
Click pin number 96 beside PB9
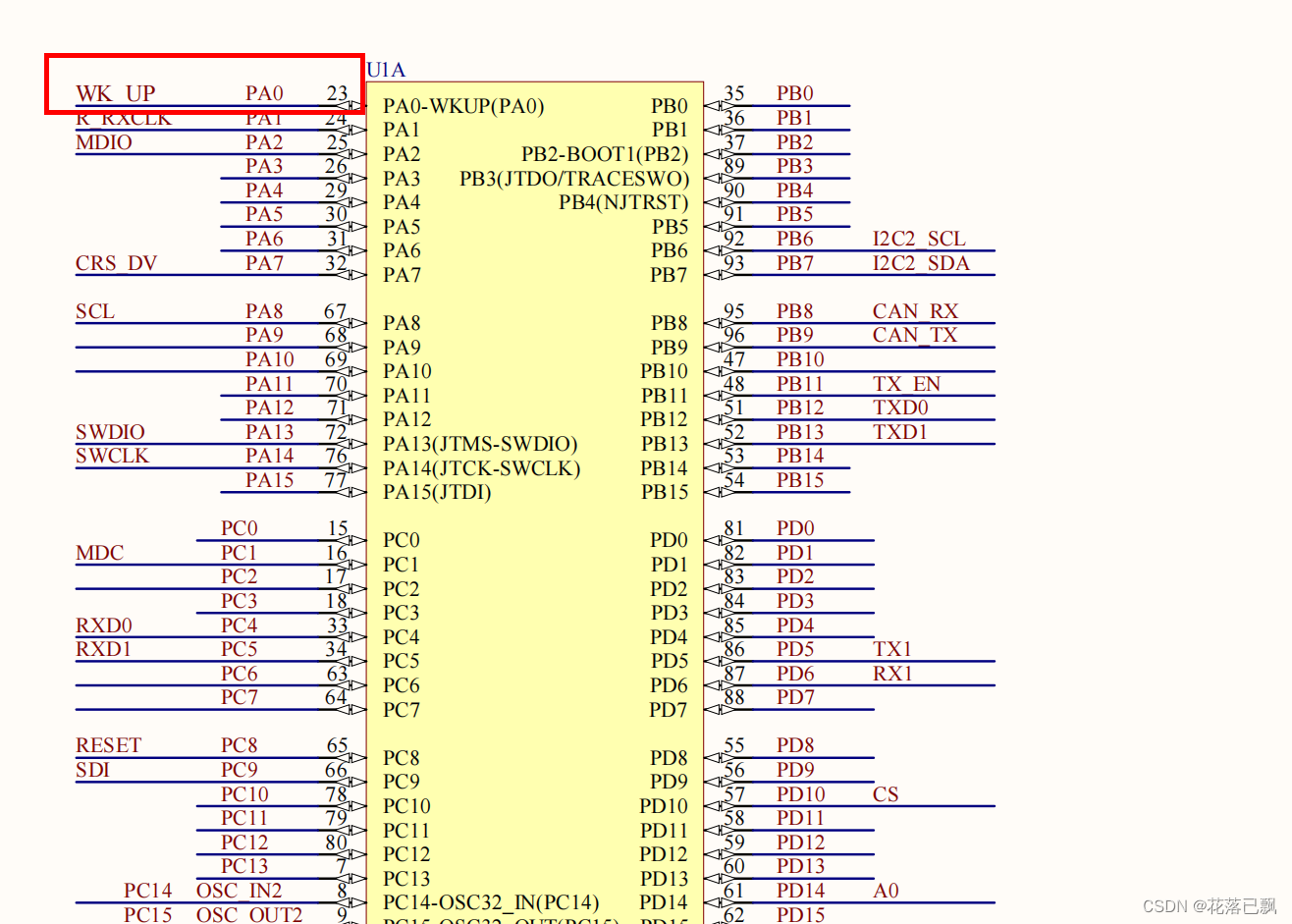[x=734, y=335]
